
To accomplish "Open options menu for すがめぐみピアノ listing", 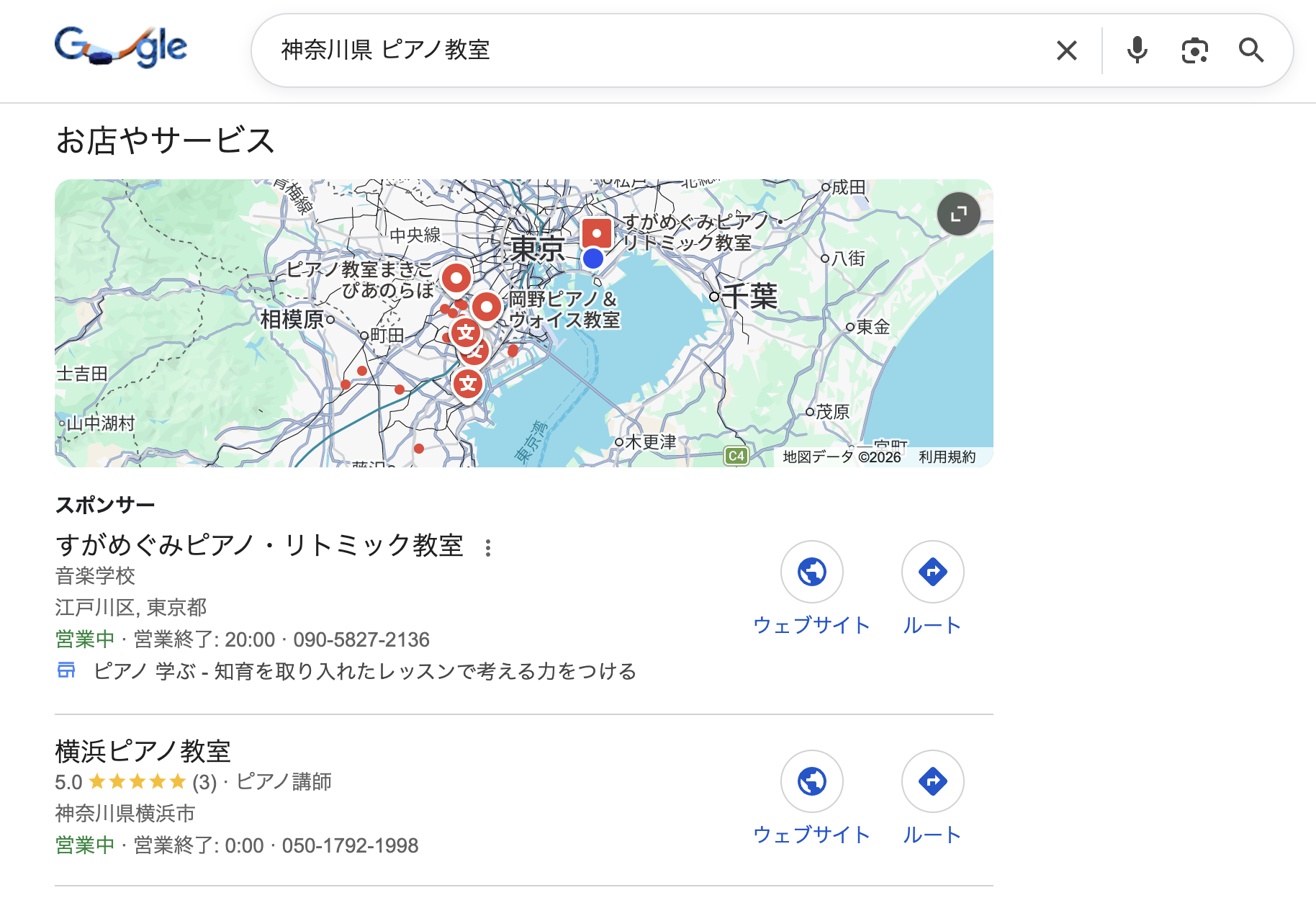I will pyautogui.click(x=488, y=548).
